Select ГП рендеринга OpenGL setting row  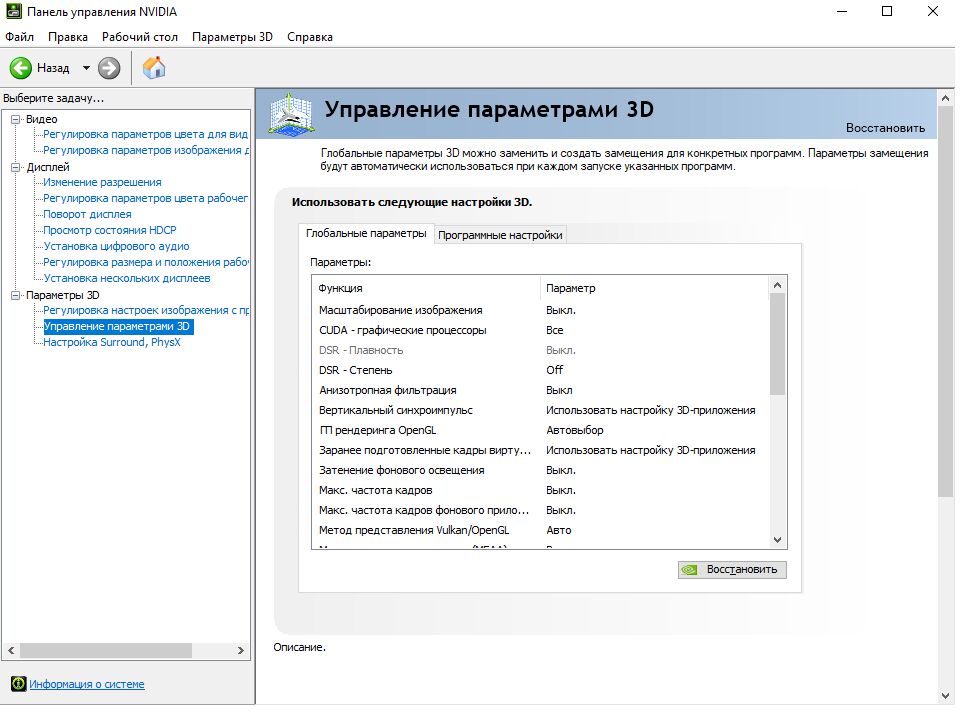pyautogui.click(x=540, y=430)
